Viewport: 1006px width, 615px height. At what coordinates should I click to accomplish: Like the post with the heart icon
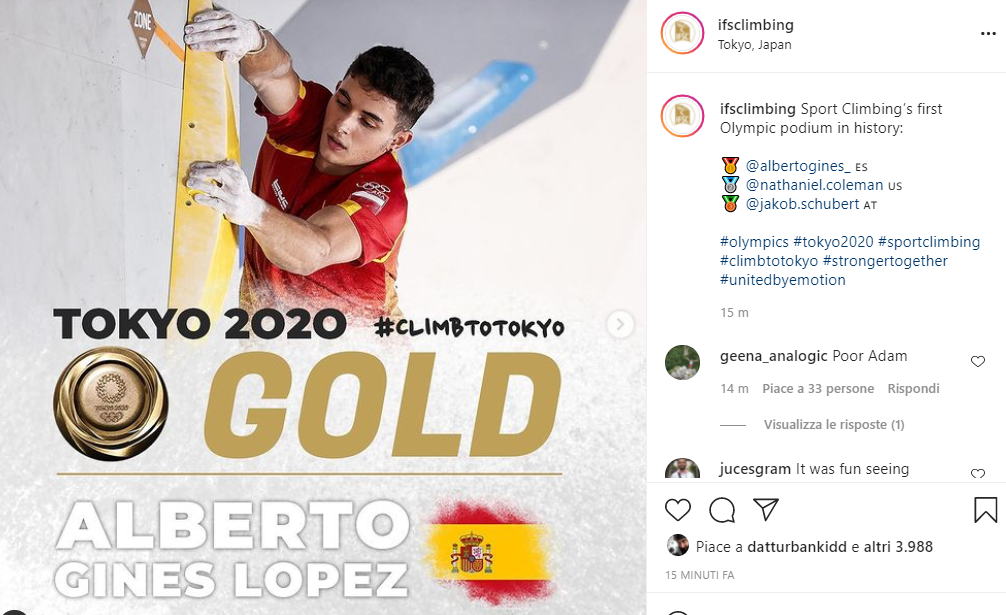click(x=678, y=510)
